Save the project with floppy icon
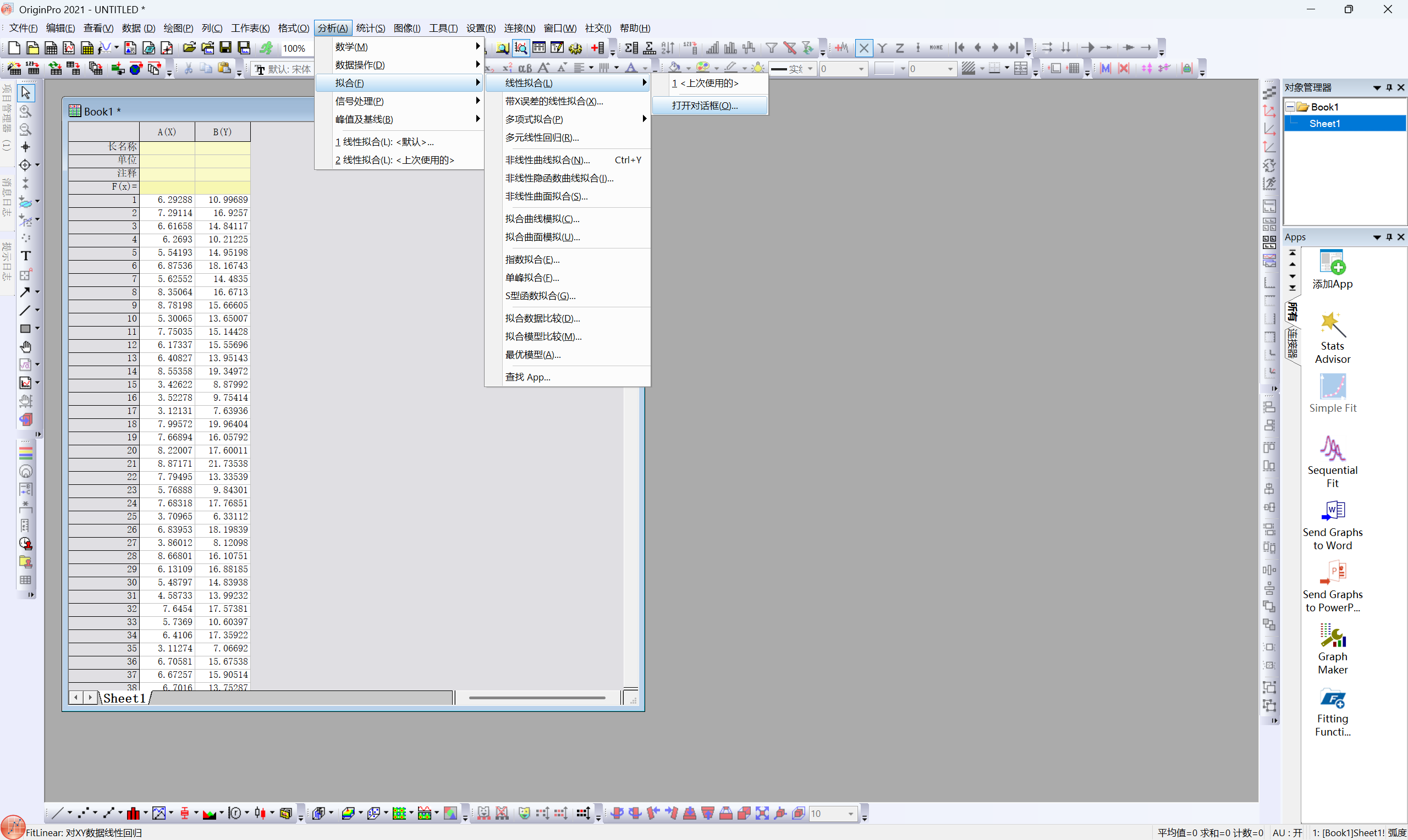The height and width of the screenshot is (840, 1408). pos(226,48)
